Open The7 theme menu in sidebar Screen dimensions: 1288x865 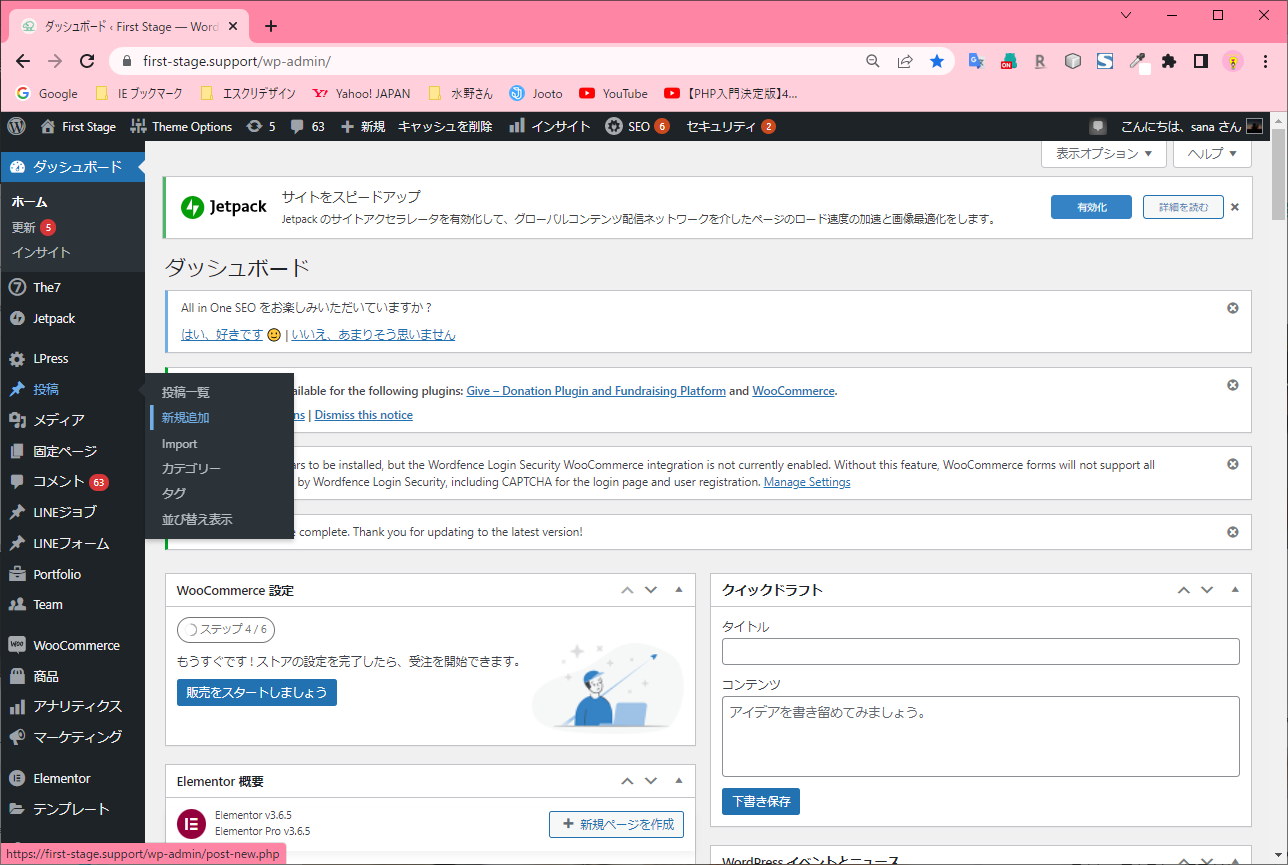(47, 287)
